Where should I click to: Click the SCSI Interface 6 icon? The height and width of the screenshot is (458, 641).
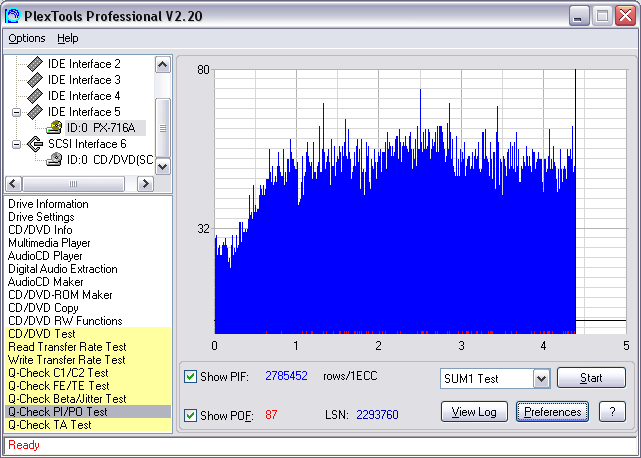pyautogui.click(x=35, y=144)
